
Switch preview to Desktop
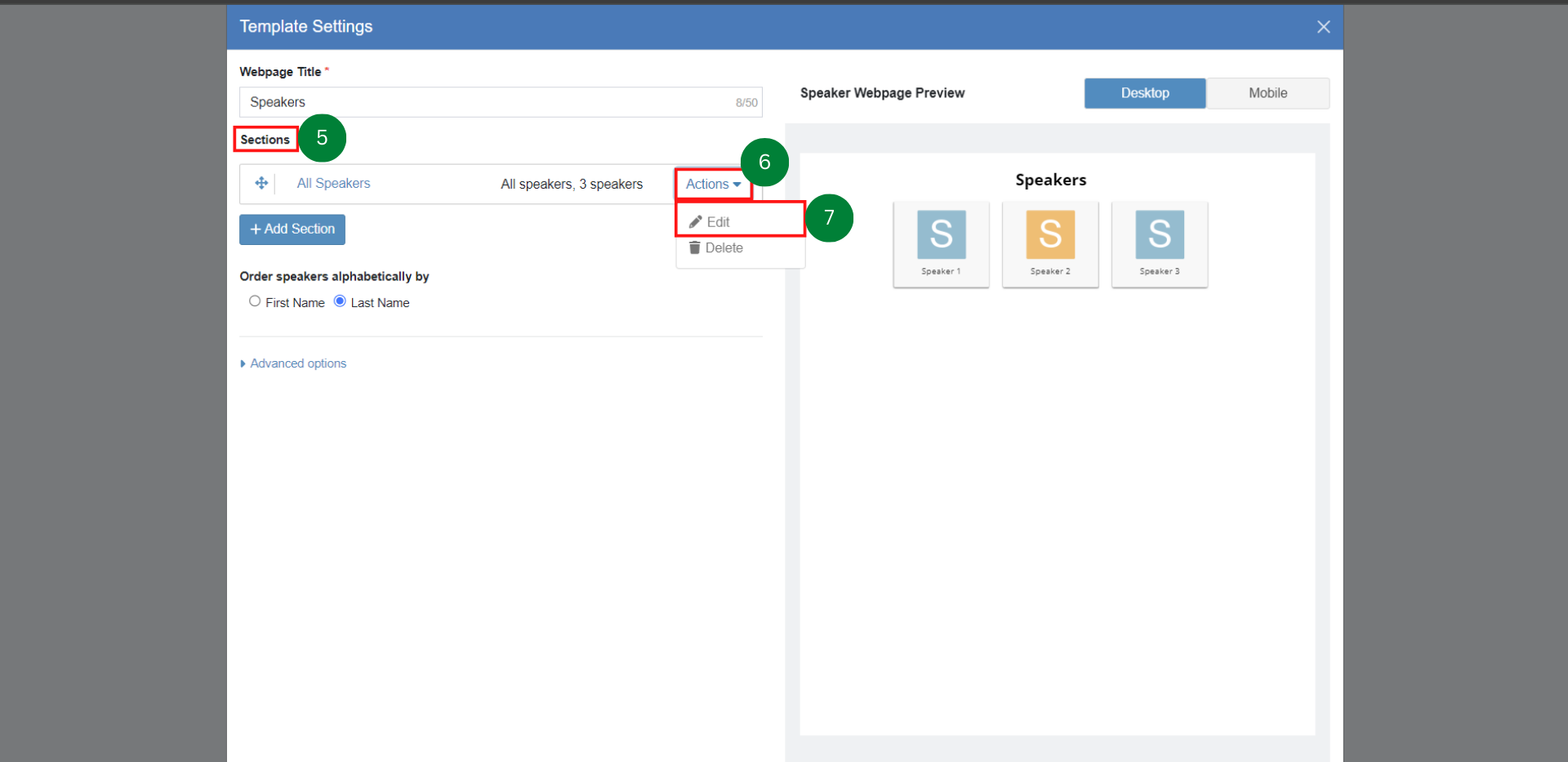point(1145,93)
